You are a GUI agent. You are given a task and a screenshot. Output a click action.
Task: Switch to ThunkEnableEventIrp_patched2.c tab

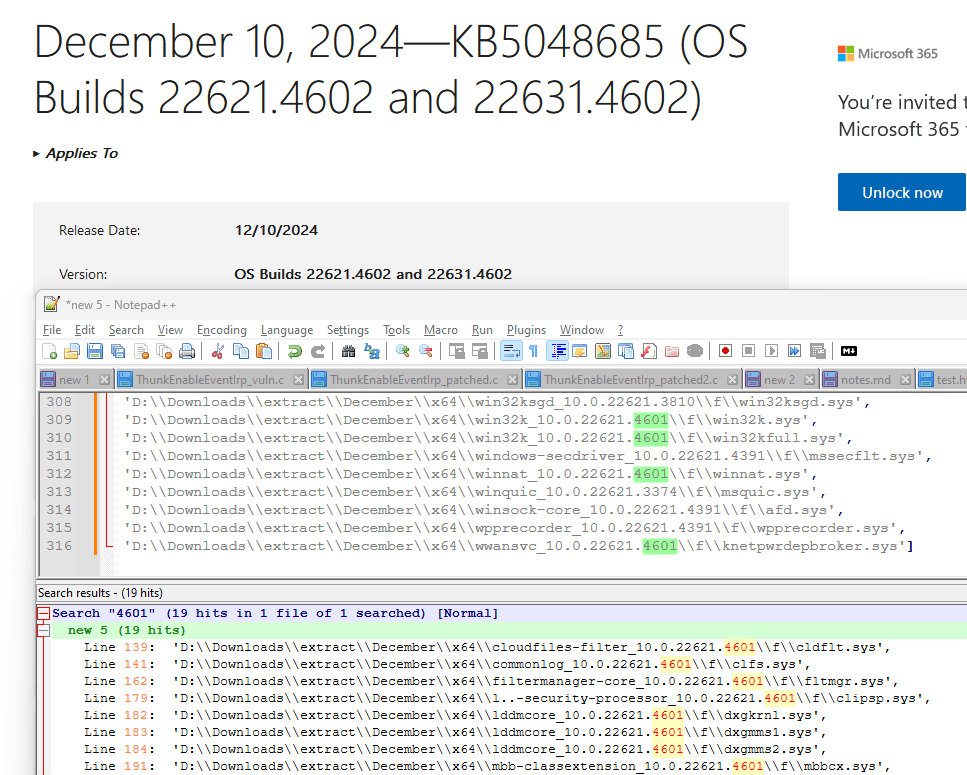[631, 380]
